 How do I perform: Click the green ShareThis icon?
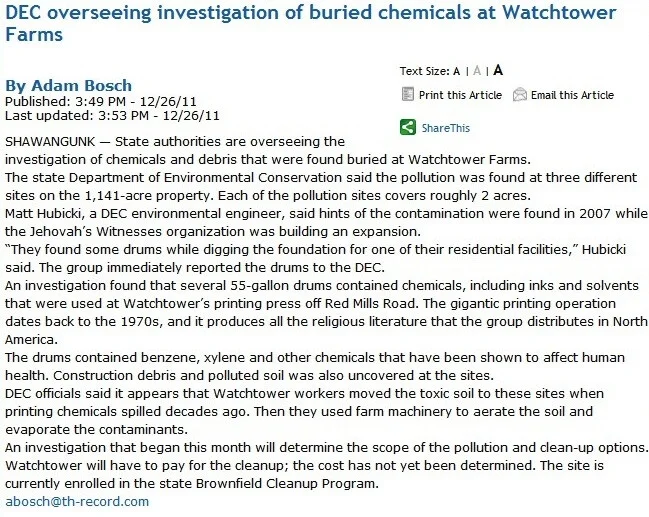(x=407, y=127)
